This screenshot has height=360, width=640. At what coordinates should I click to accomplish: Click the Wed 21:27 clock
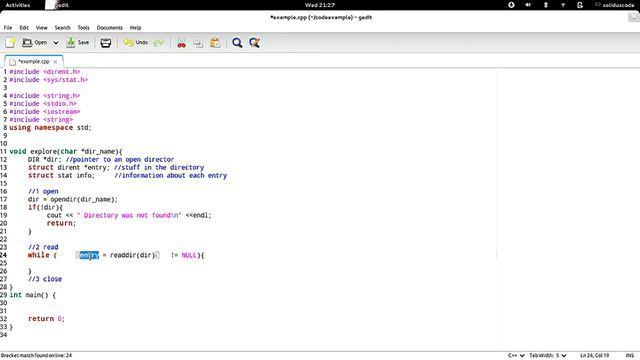(320, 5)
